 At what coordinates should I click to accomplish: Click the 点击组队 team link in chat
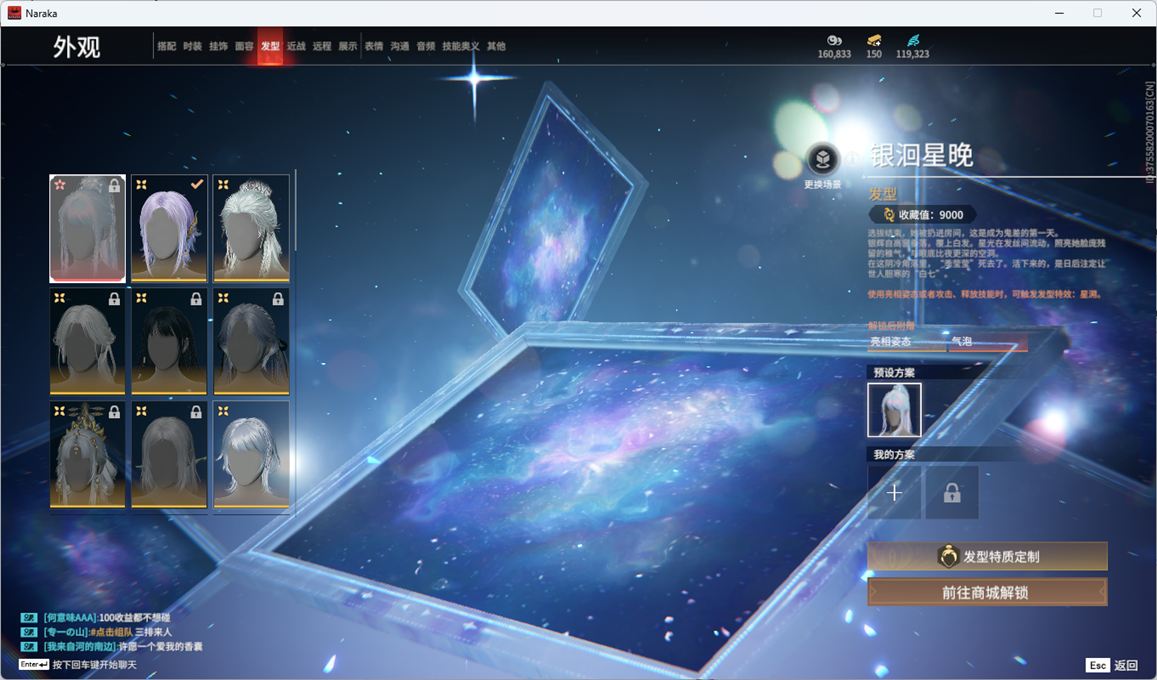pyautogui.click(x=111, y=632)
